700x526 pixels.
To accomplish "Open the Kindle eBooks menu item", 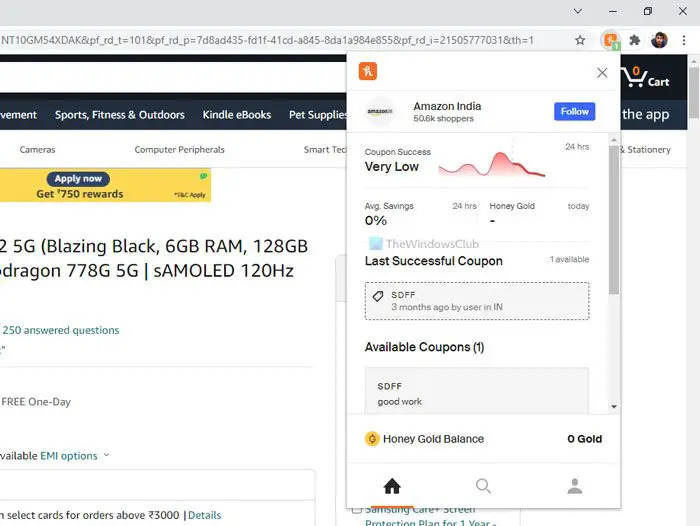I will [237, 115].
